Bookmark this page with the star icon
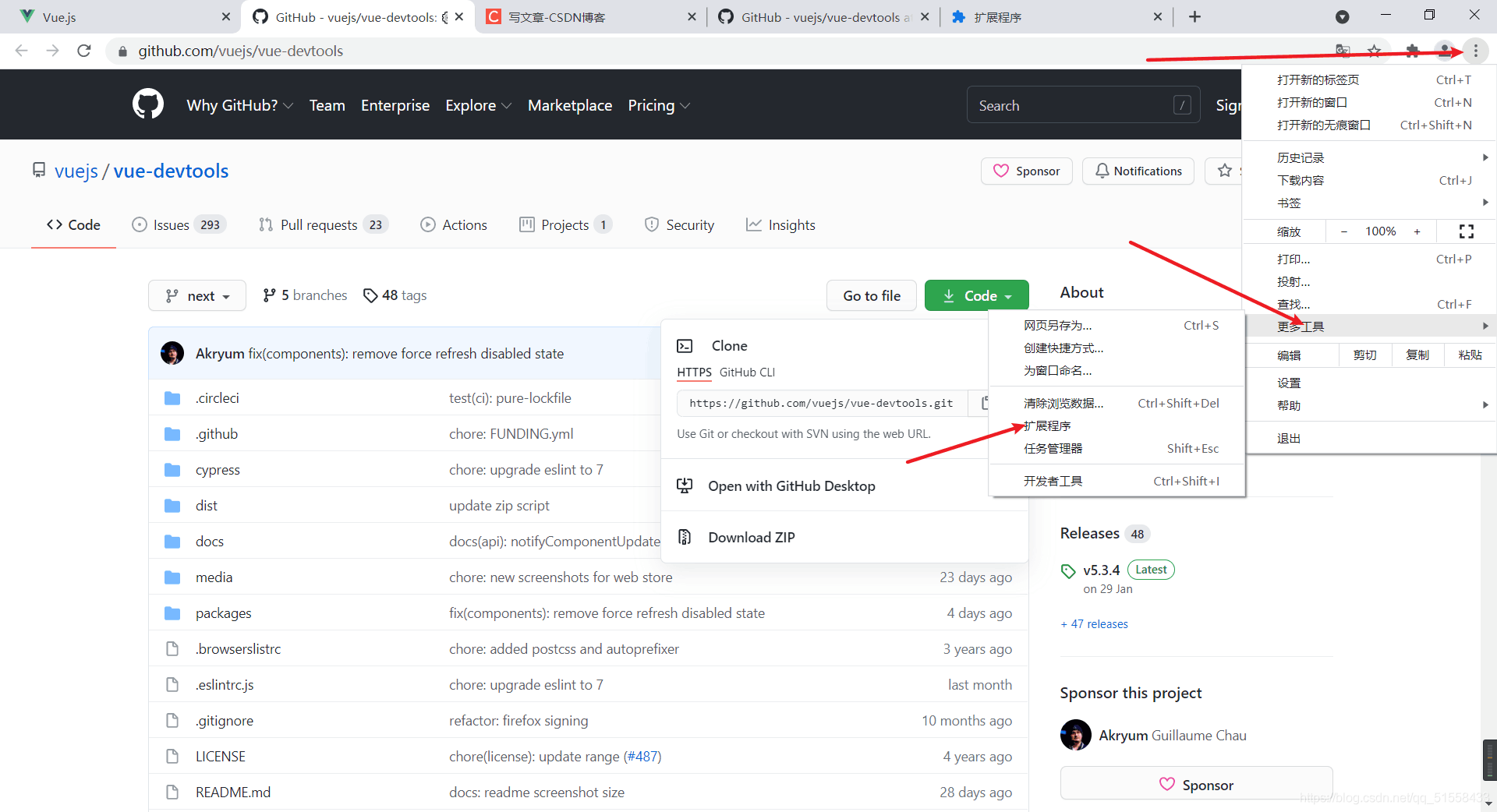This screenshot has height=812, width=1497. tap(1375, 51)
